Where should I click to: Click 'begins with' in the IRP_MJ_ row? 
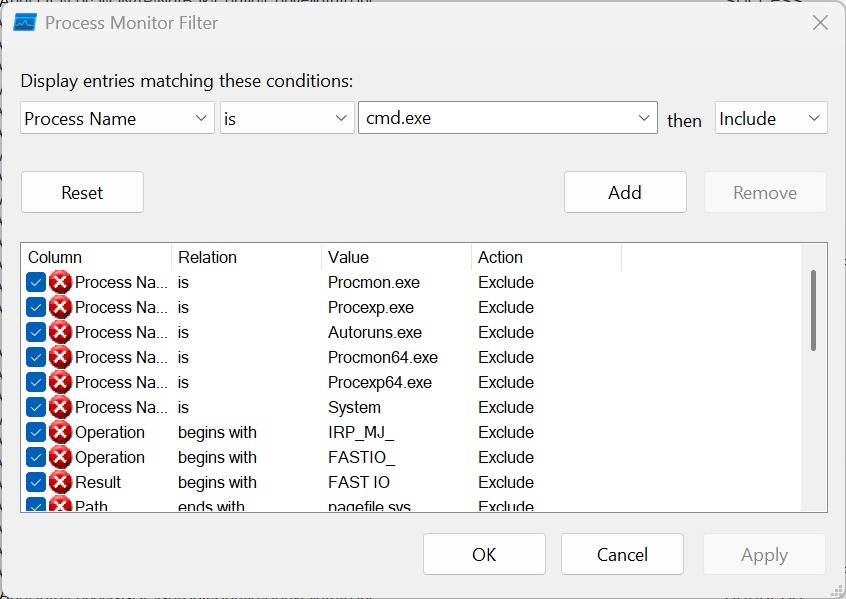(x=217, y=432)
